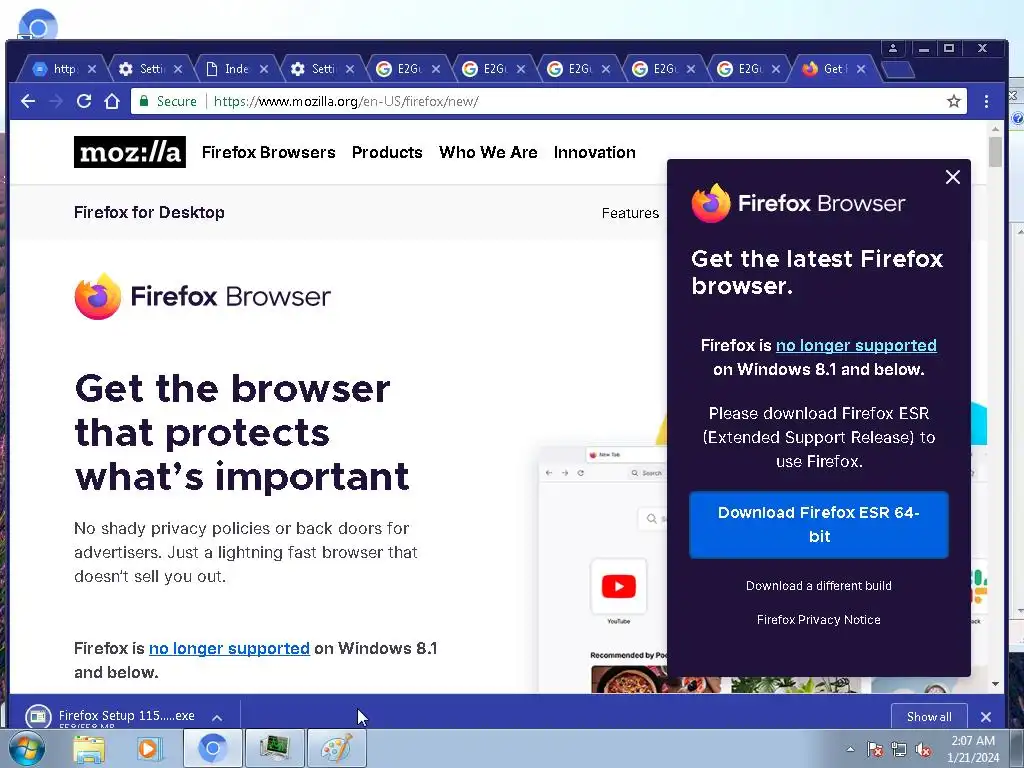
Task: Show hidden tray icons arrow
Action: coord(850,749)
